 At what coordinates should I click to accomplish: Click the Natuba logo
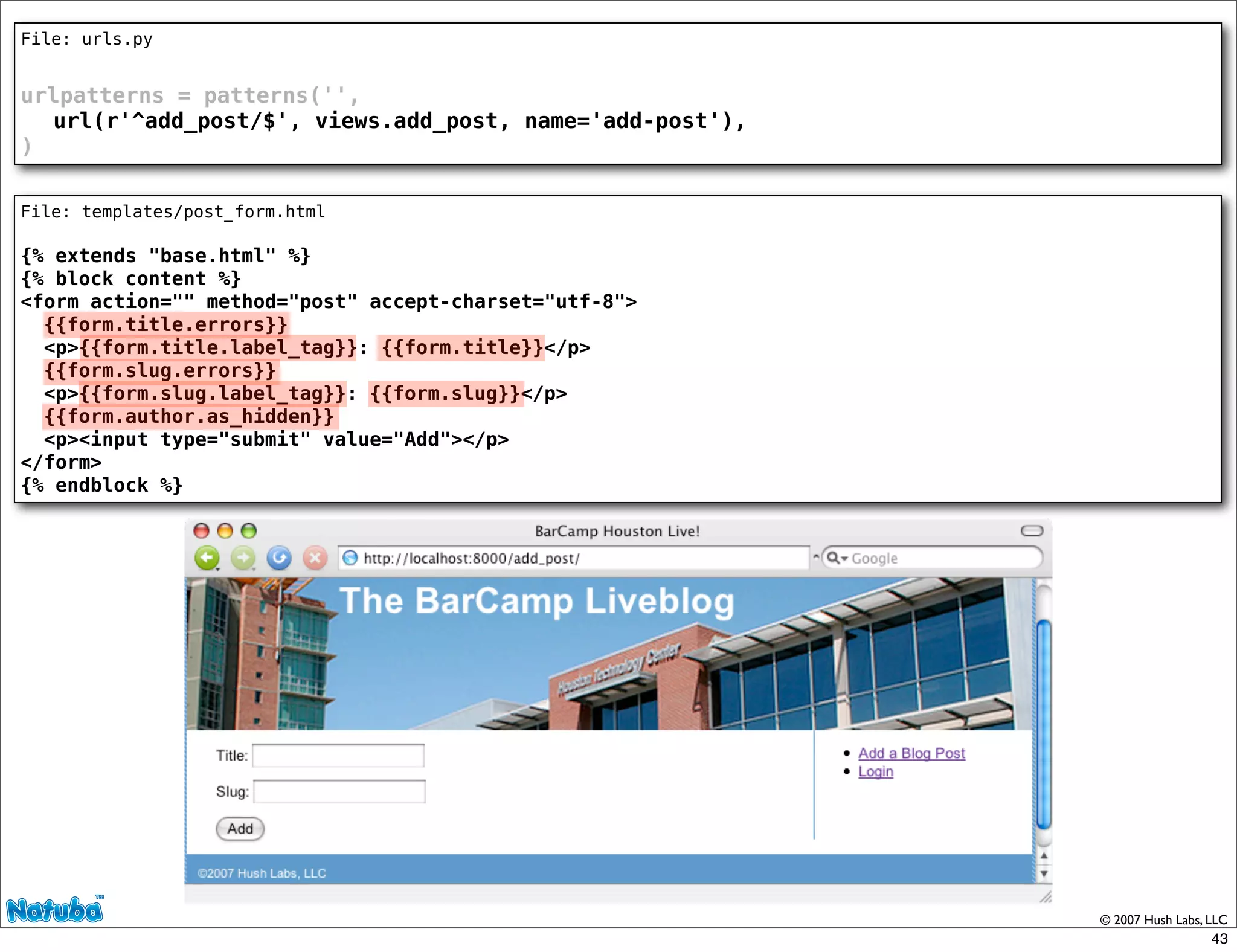[x=55, y=910]
